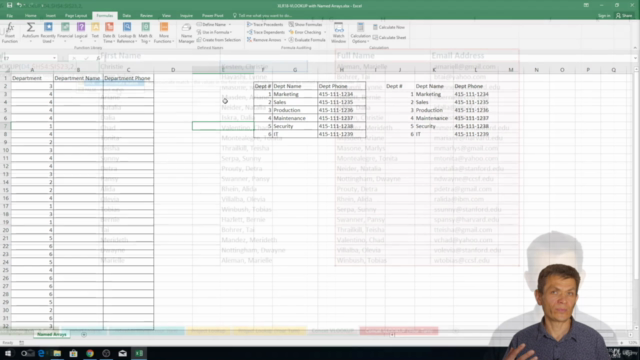Switch to the View ribbon tab
Screen dimensions: 640x360
click(166, 16)
